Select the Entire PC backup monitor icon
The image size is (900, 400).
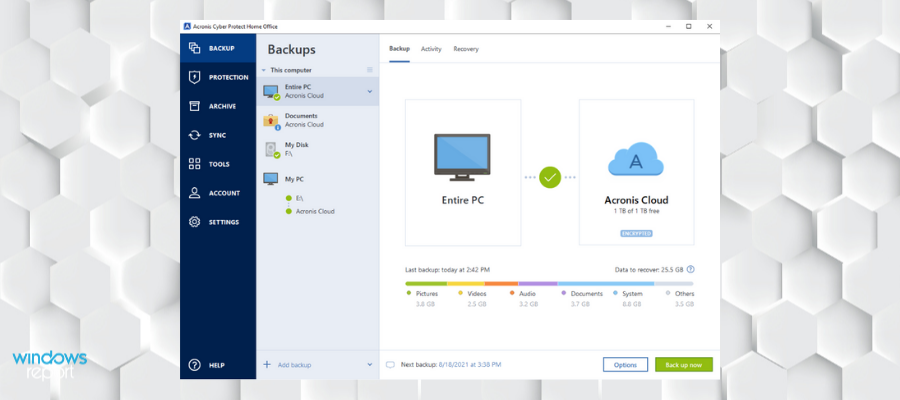pos(271,92)
